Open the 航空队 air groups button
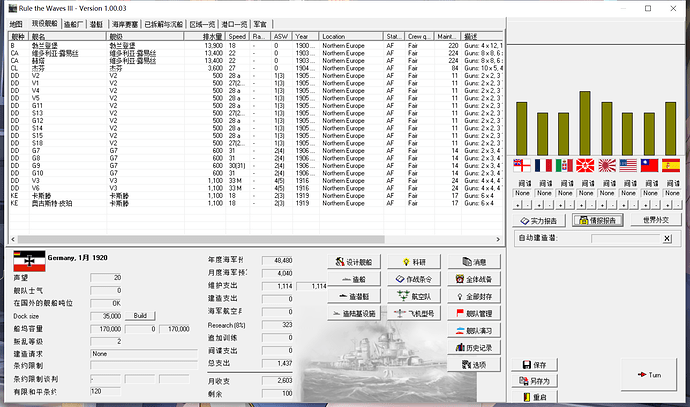The height and width of the screenshot is (407, 690). click(414, 297)
